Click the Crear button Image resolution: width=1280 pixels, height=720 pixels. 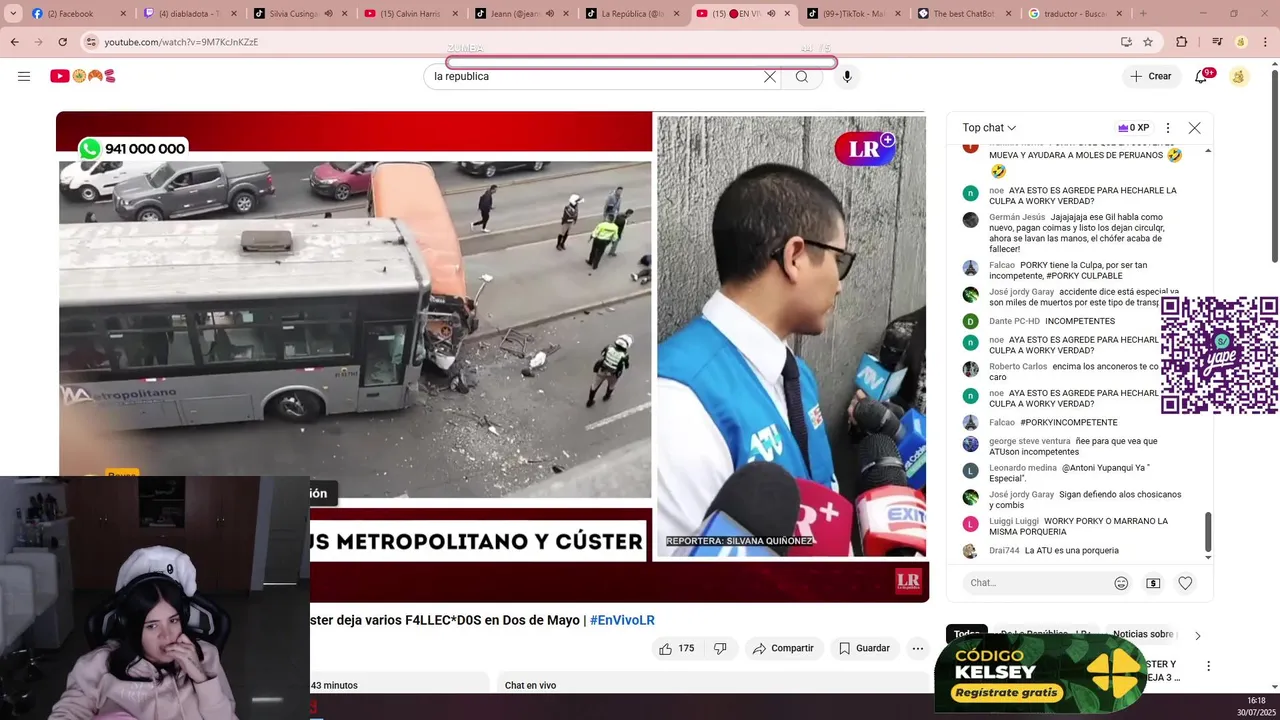tap(1151, 76)
